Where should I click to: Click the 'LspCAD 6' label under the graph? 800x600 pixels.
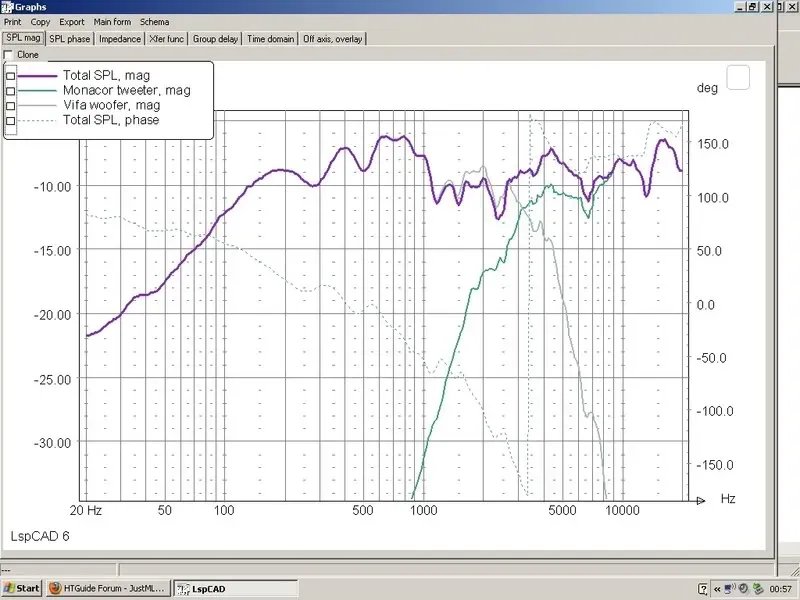[x=40, y=536]
